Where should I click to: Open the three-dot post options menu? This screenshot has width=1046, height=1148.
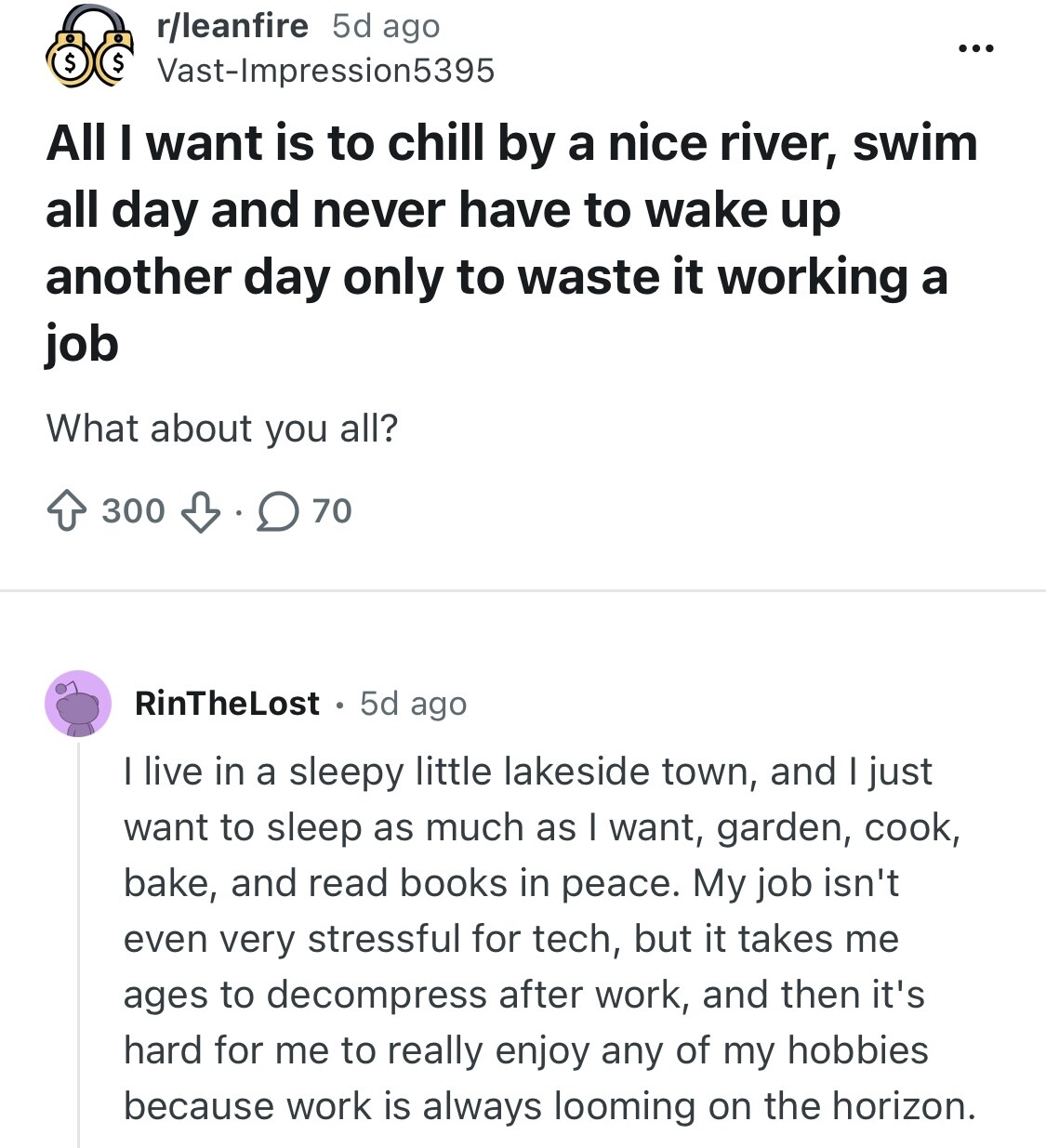pos(977,48)
